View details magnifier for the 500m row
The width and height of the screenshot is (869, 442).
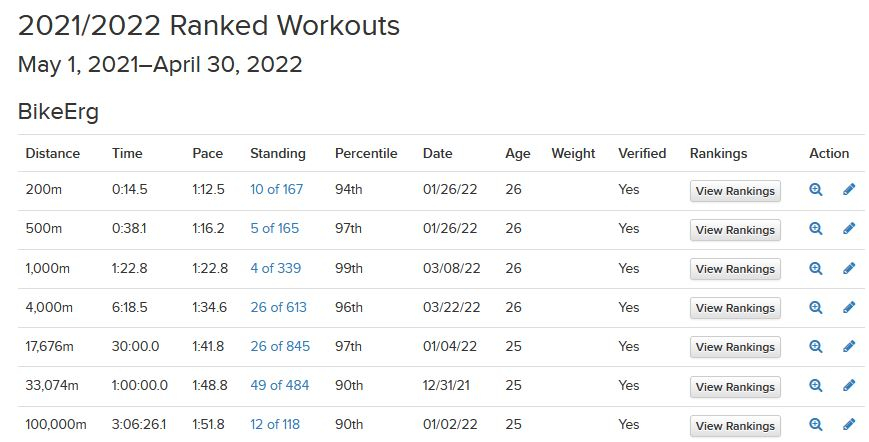tap(815, 229)
